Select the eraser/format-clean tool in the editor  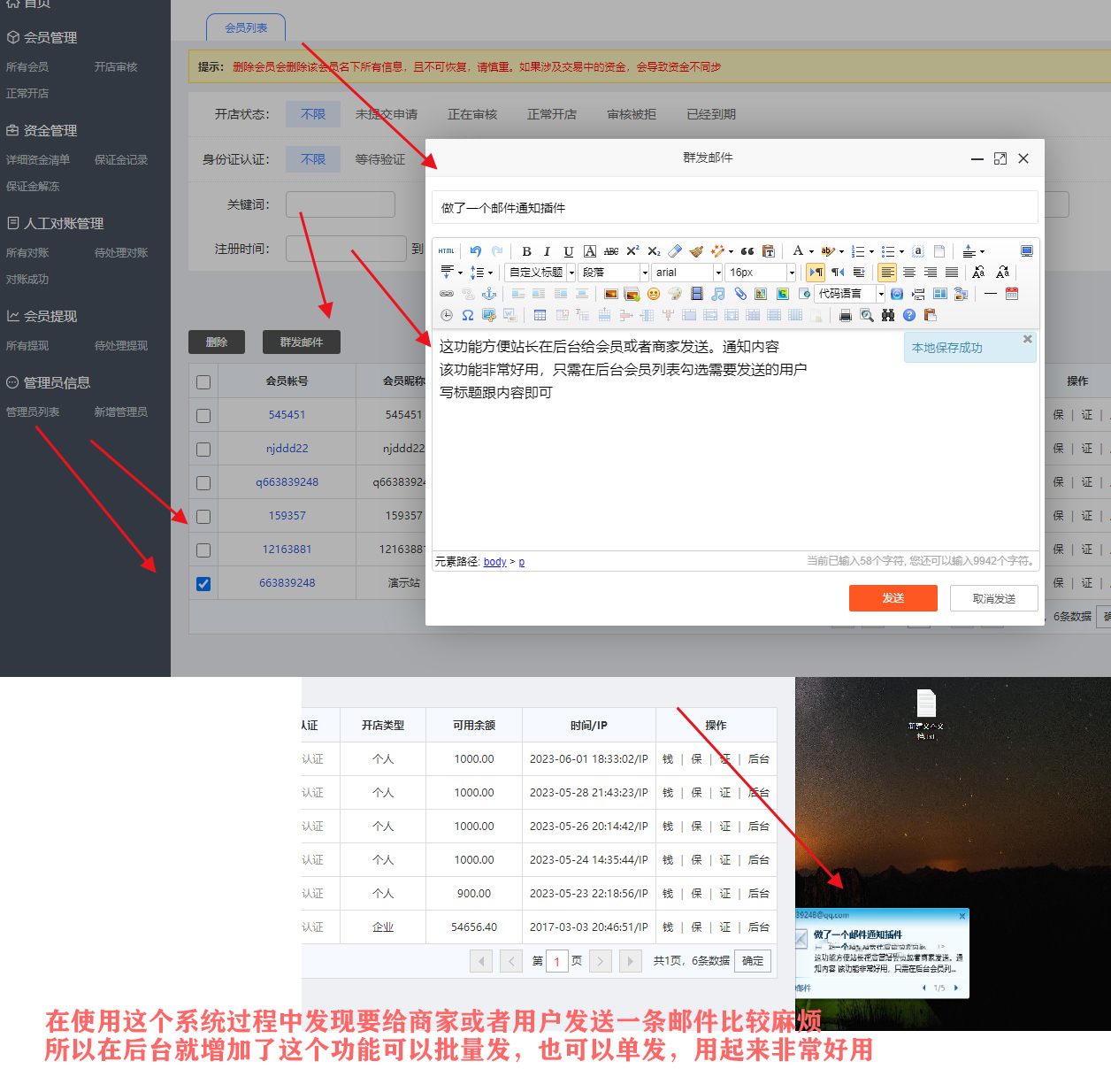(677, 251)
